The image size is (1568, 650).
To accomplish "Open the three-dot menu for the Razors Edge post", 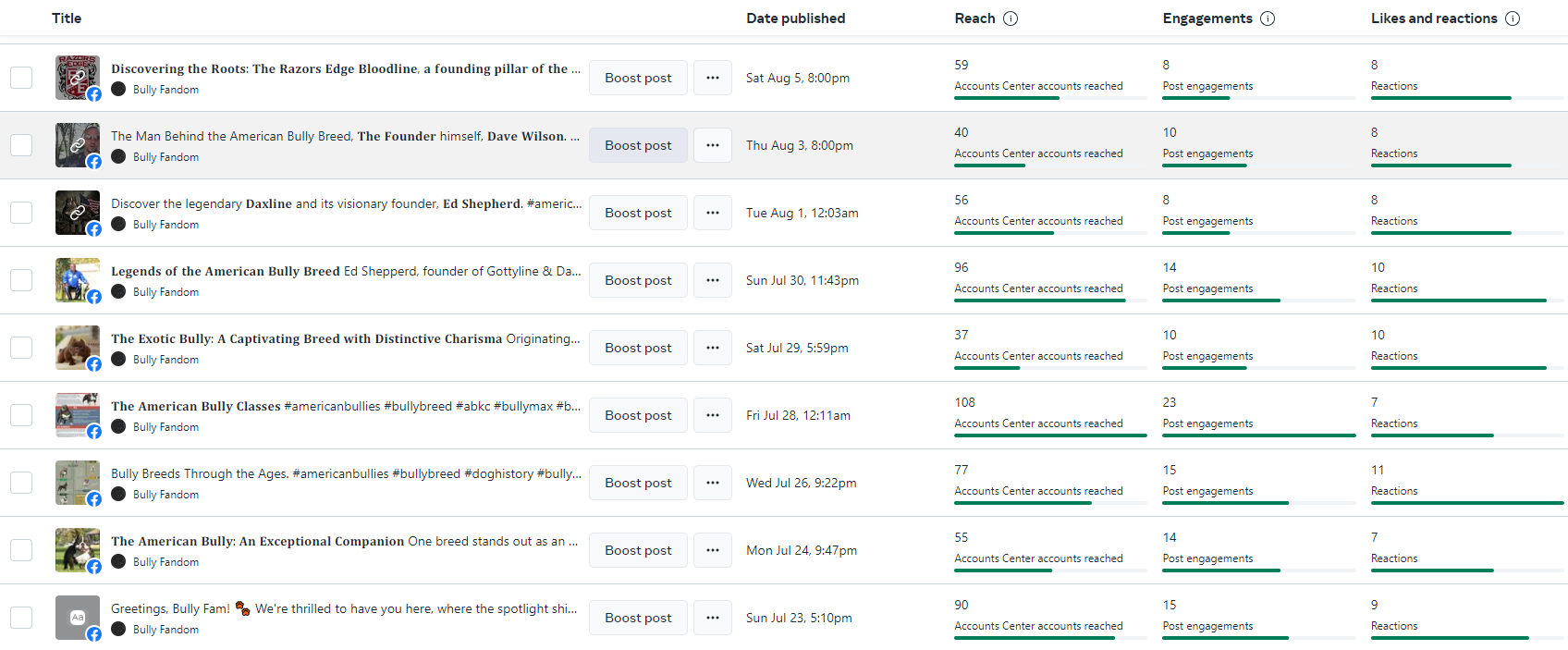I will tap(713, 78).
